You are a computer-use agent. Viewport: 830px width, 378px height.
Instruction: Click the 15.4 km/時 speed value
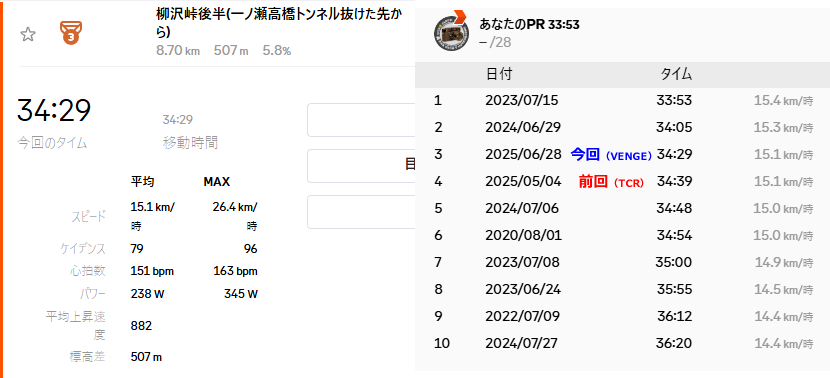click(x=783, y=100)
